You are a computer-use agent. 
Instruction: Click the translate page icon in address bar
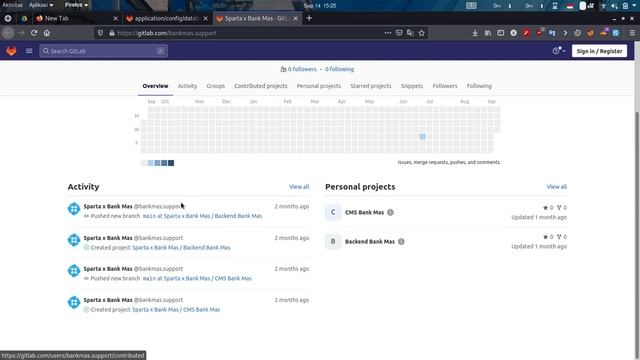point(410,33)
